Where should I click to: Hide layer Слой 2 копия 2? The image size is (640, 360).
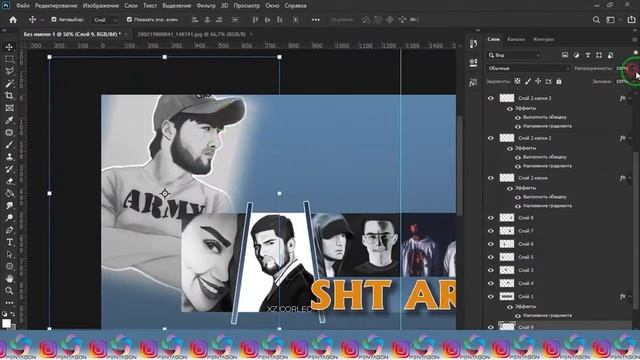(491, 138)
